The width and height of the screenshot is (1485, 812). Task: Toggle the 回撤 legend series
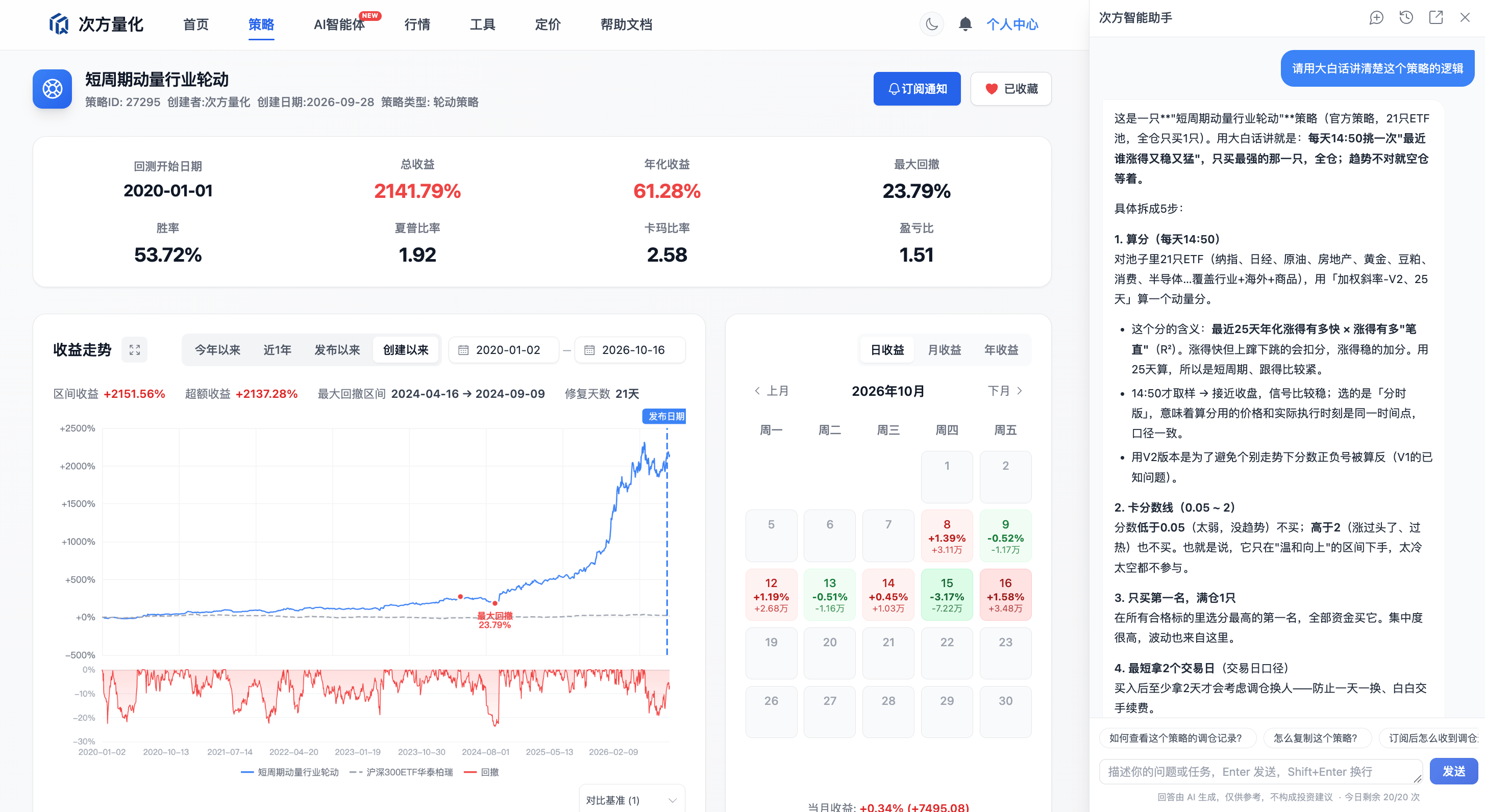coord(481,772)
